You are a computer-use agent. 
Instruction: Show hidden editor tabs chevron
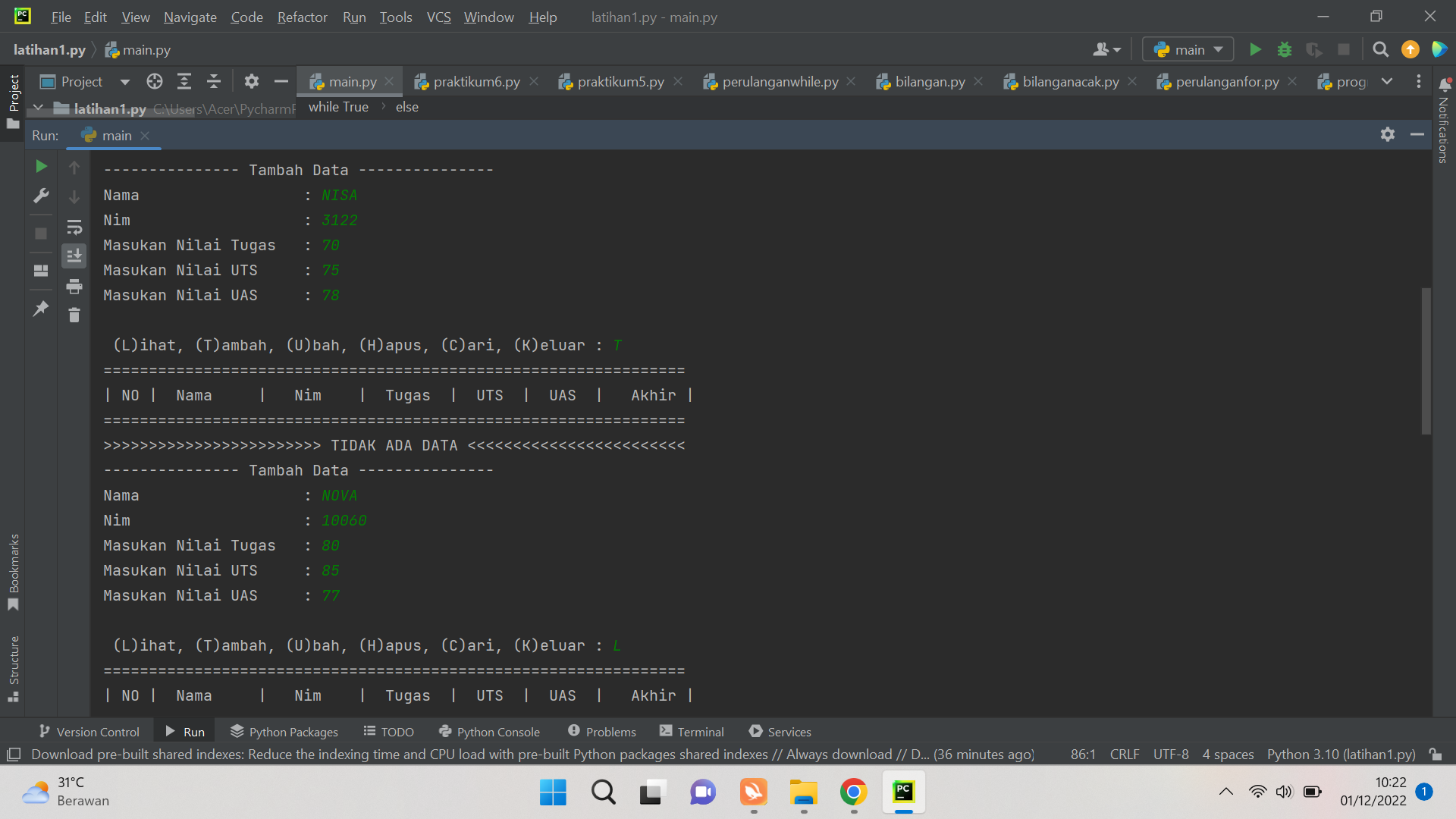tap(1386, 82)
